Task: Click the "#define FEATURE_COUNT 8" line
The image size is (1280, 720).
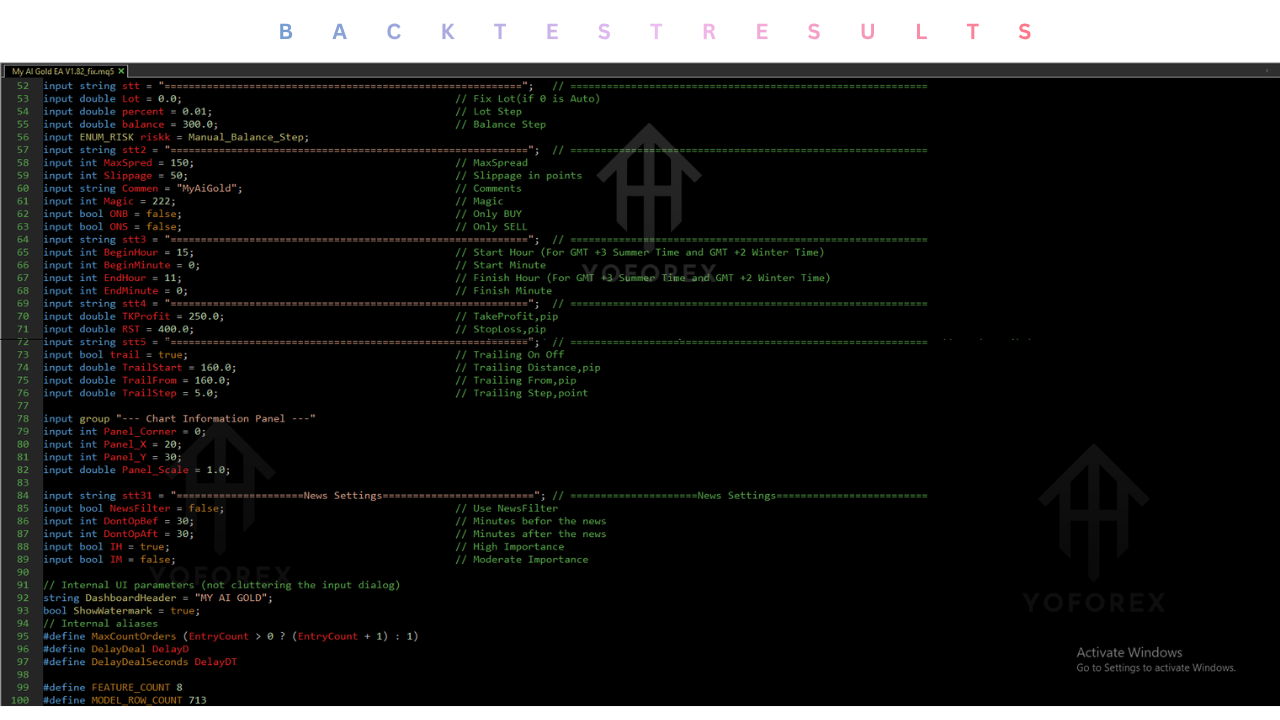Action: point(112,688)
